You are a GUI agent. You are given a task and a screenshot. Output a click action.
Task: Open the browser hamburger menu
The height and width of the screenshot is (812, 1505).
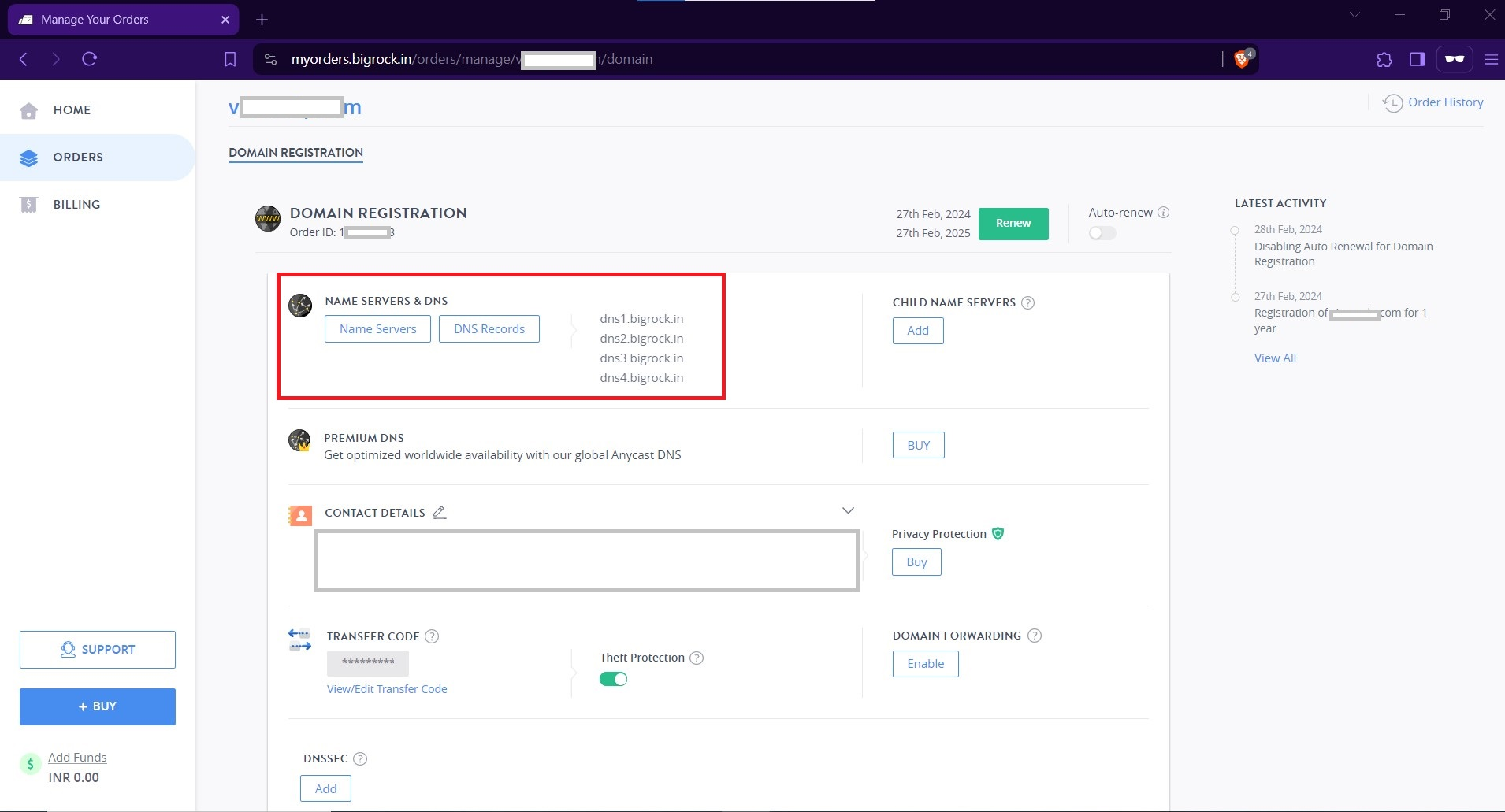1491,59
